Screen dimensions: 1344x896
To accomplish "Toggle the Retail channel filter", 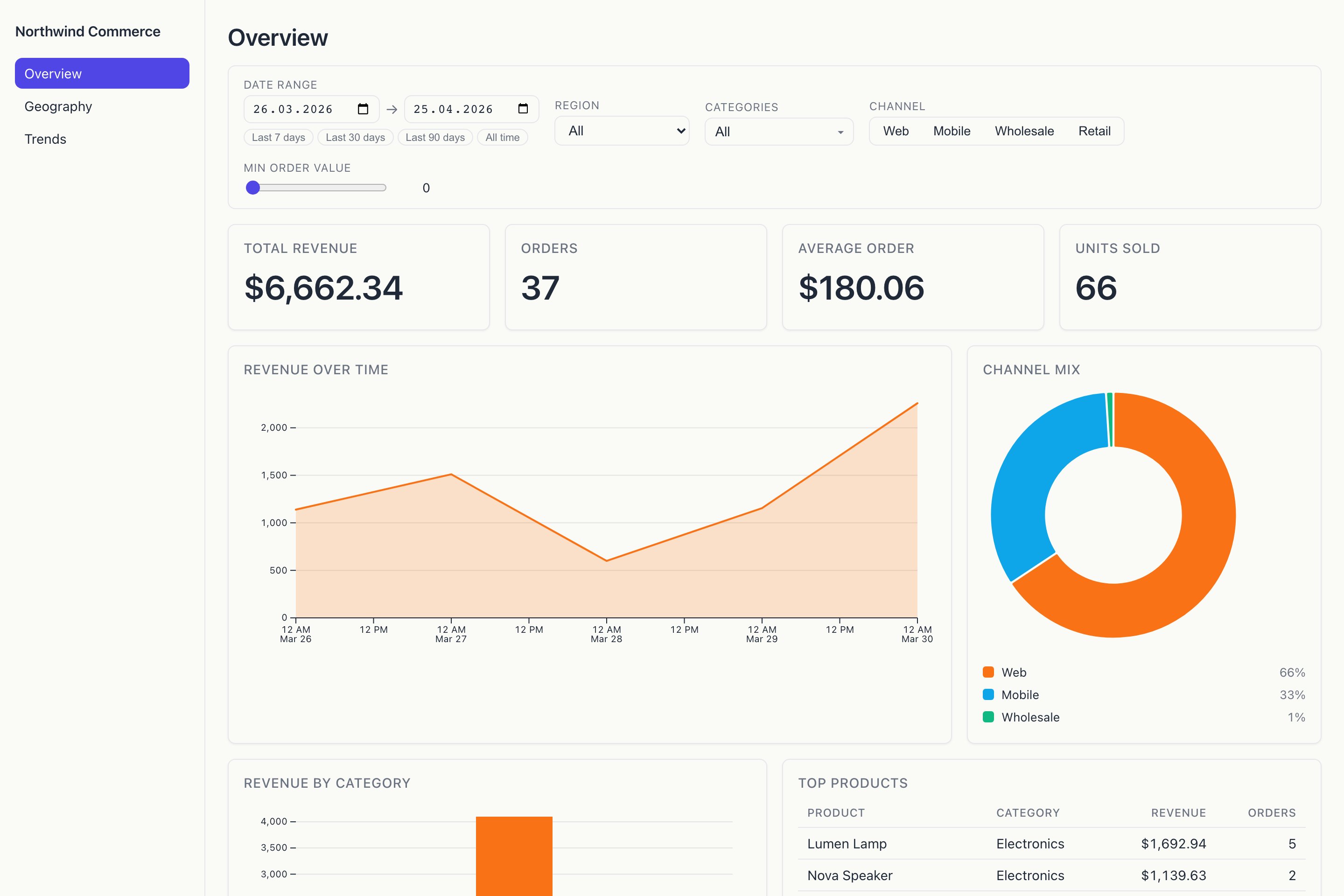I will pos(1094,131).
